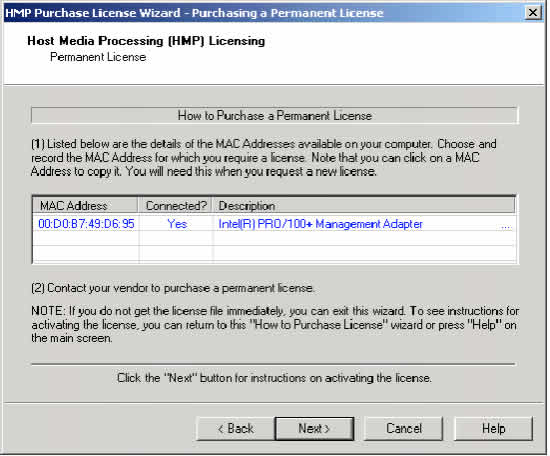The height and width of the screenshot is (456, 550).
Task: Click the wizard title bar text
Action: (x=194, y=13)
